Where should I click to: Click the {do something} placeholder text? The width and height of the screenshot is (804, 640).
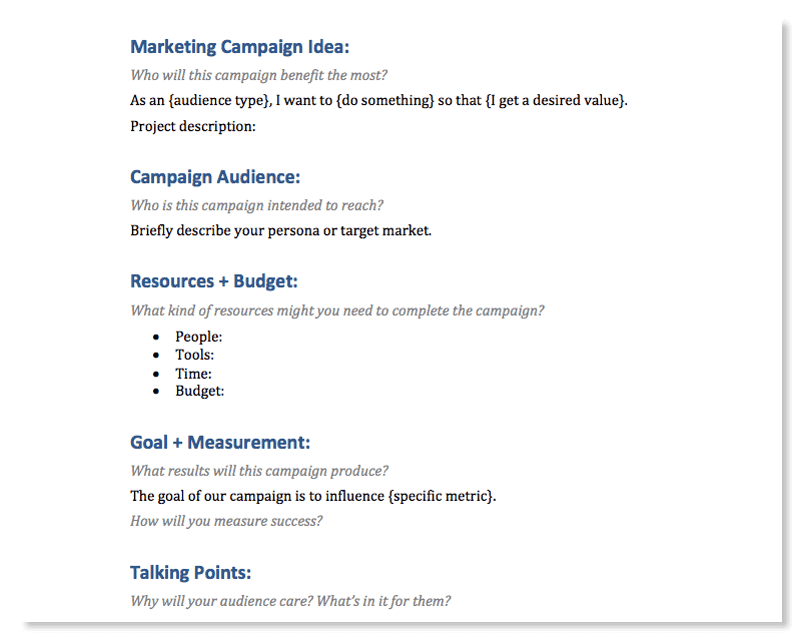pos(385,101)
